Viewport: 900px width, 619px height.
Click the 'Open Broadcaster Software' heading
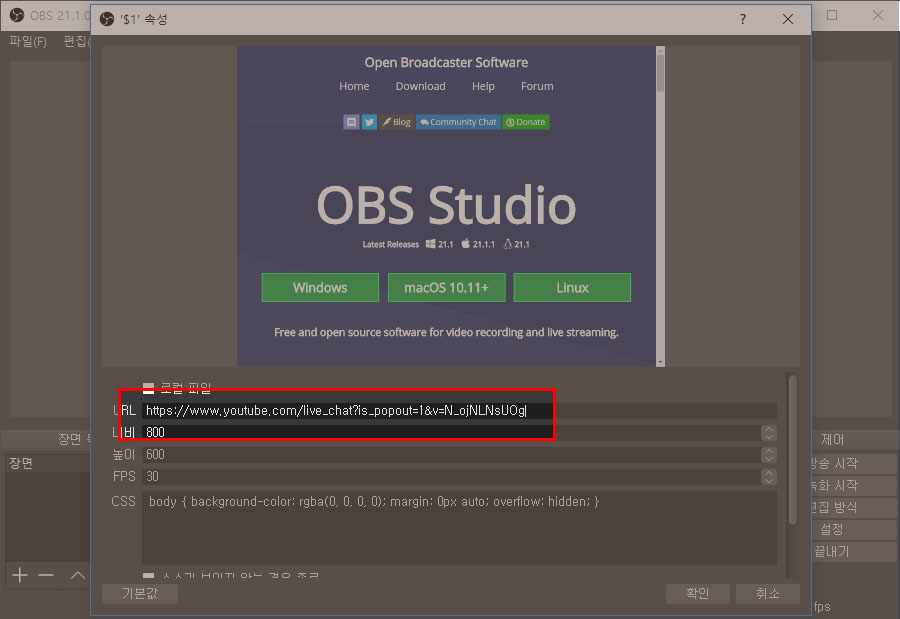(x=446, y=63)
